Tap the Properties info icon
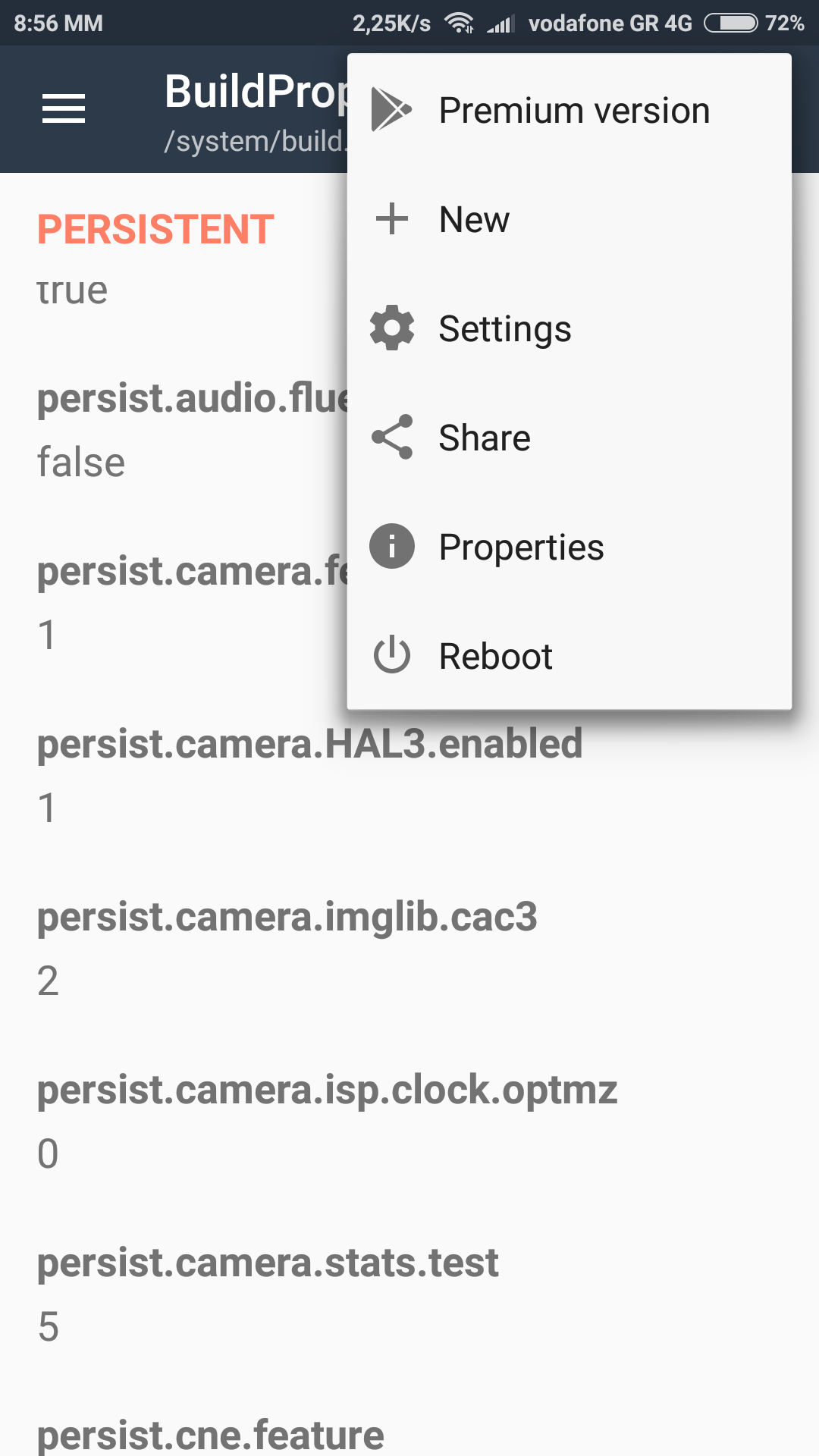The width and height of the screenshot is (819, 1456). click(x=392, y=546)
